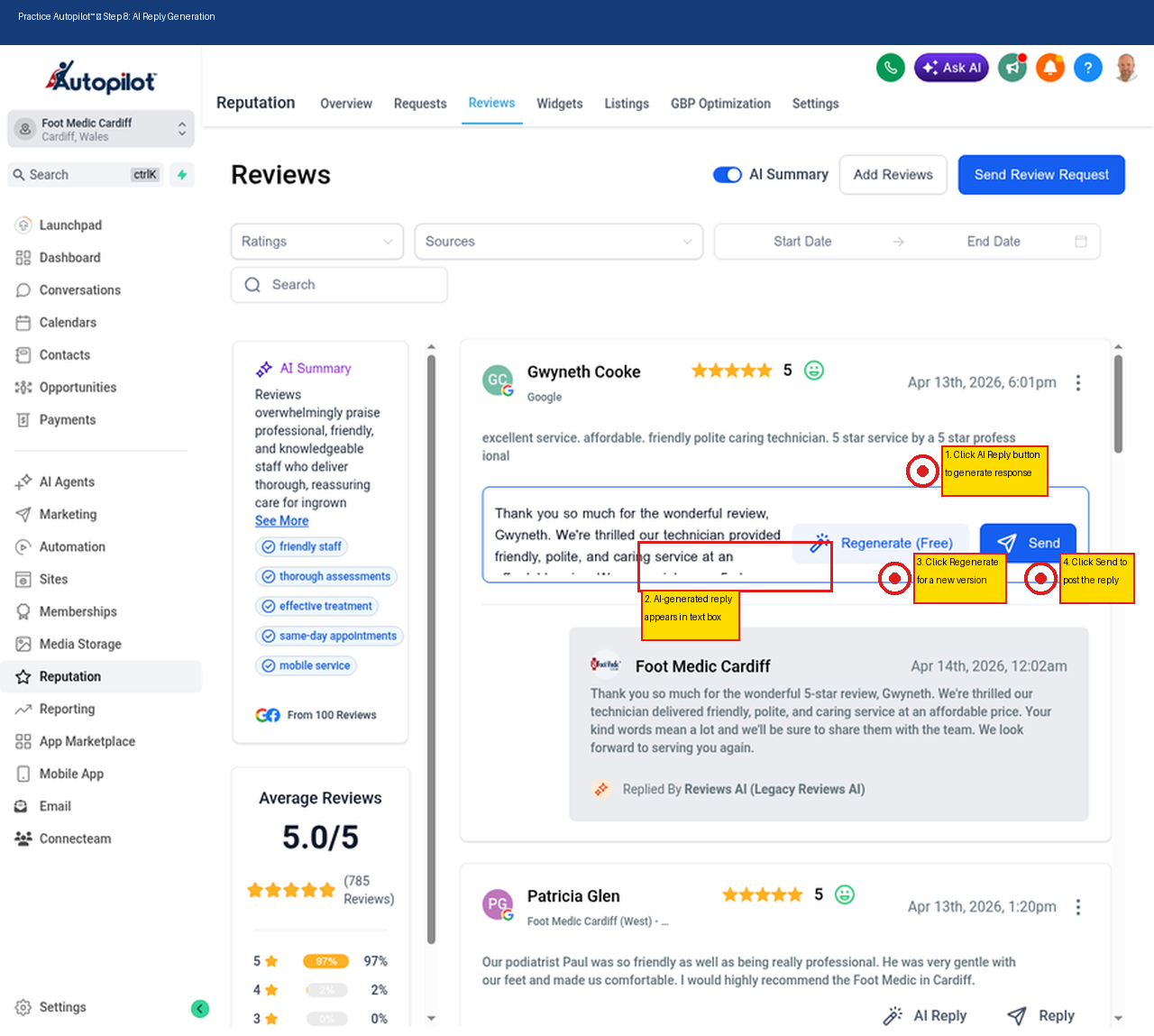Switch account using Foot Medic Cardiff selector
The height and width of the screenshot is (1036, 1154).
click(101, 129)
